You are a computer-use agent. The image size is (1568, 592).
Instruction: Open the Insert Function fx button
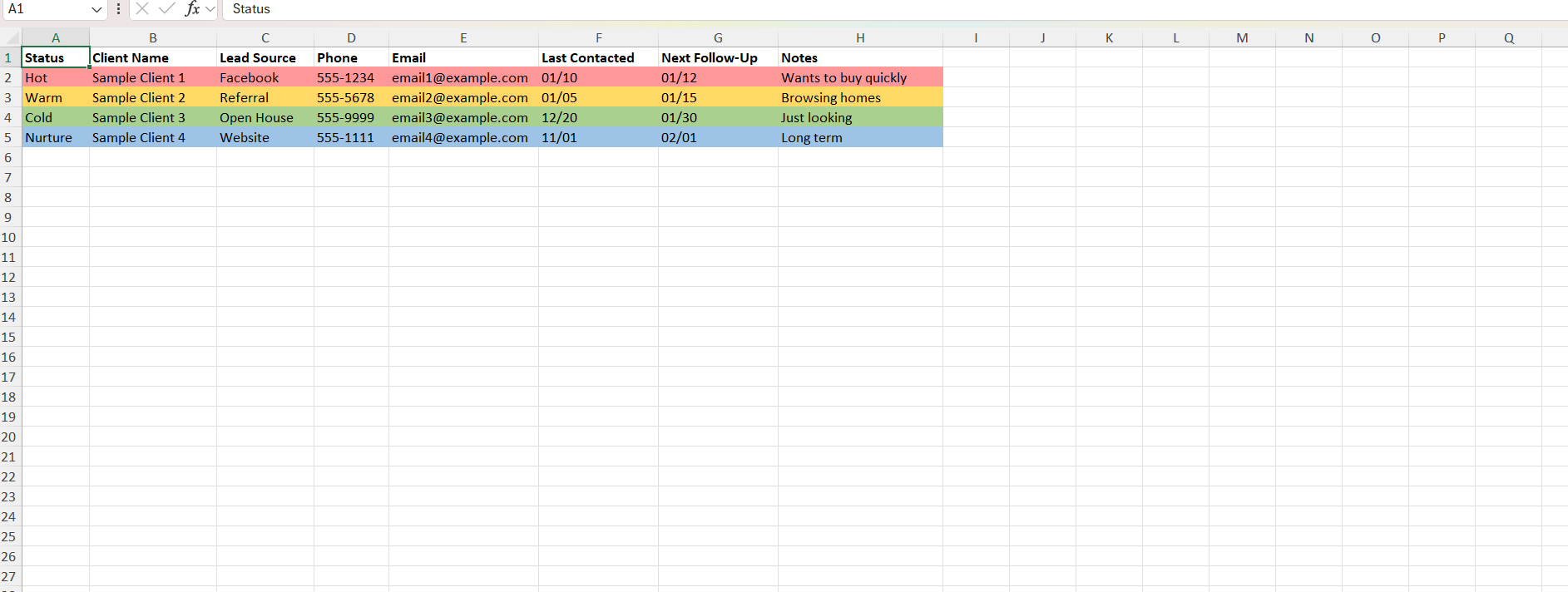(192, 9)
